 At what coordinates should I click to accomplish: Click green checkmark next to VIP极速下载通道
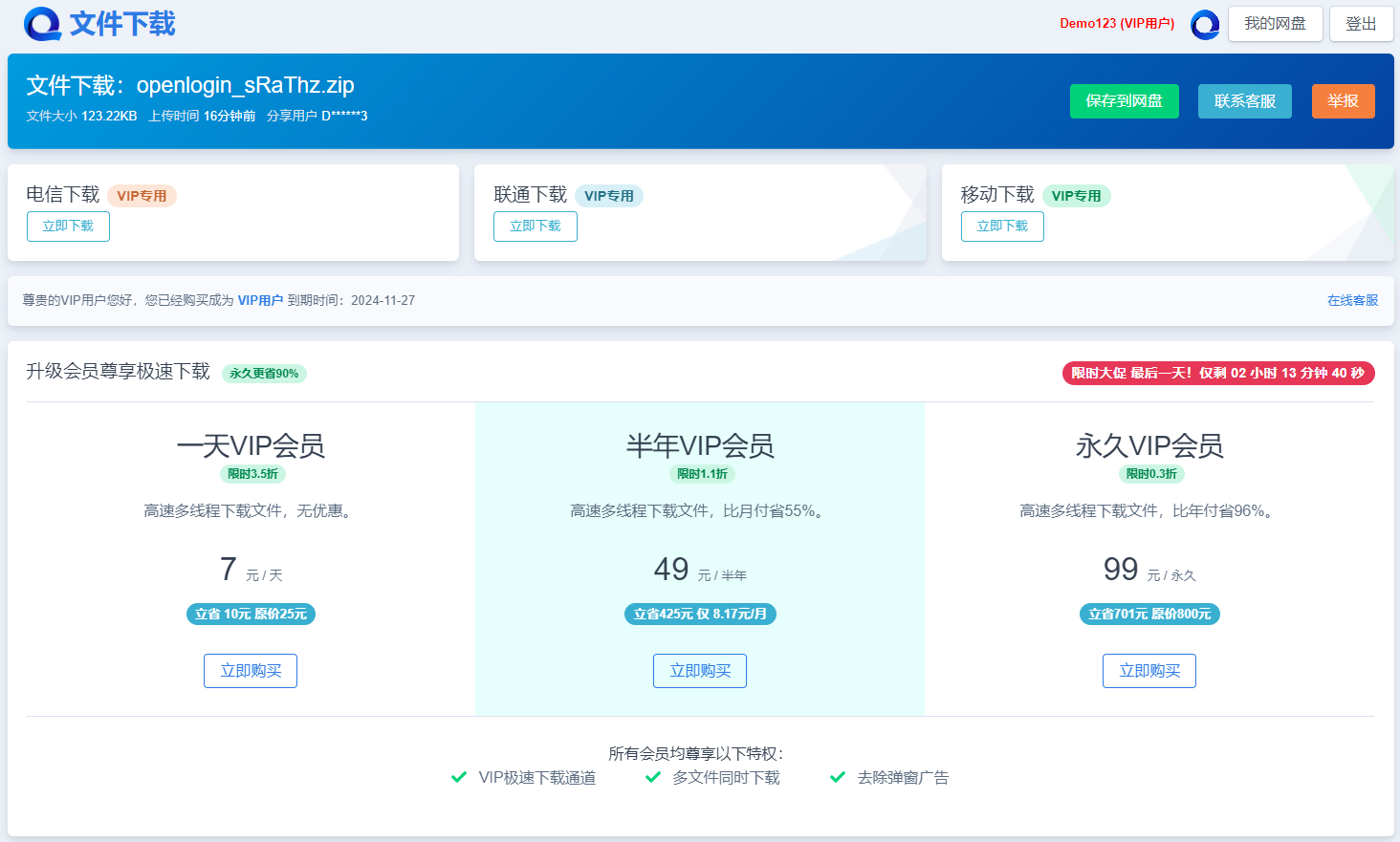(x=459, y=777)
